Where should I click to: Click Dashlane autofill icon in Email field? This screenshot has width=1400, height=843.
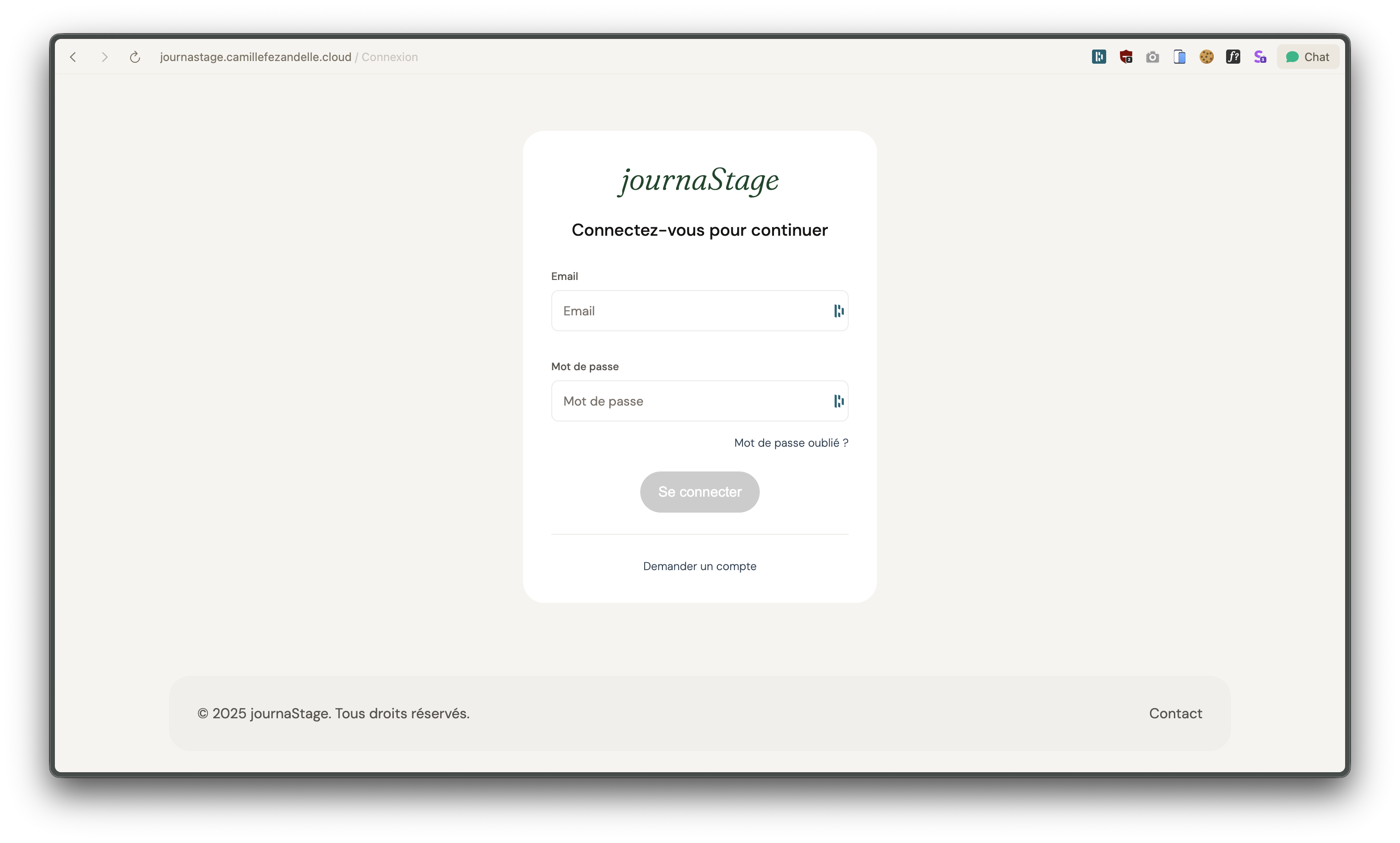(838, 311)
